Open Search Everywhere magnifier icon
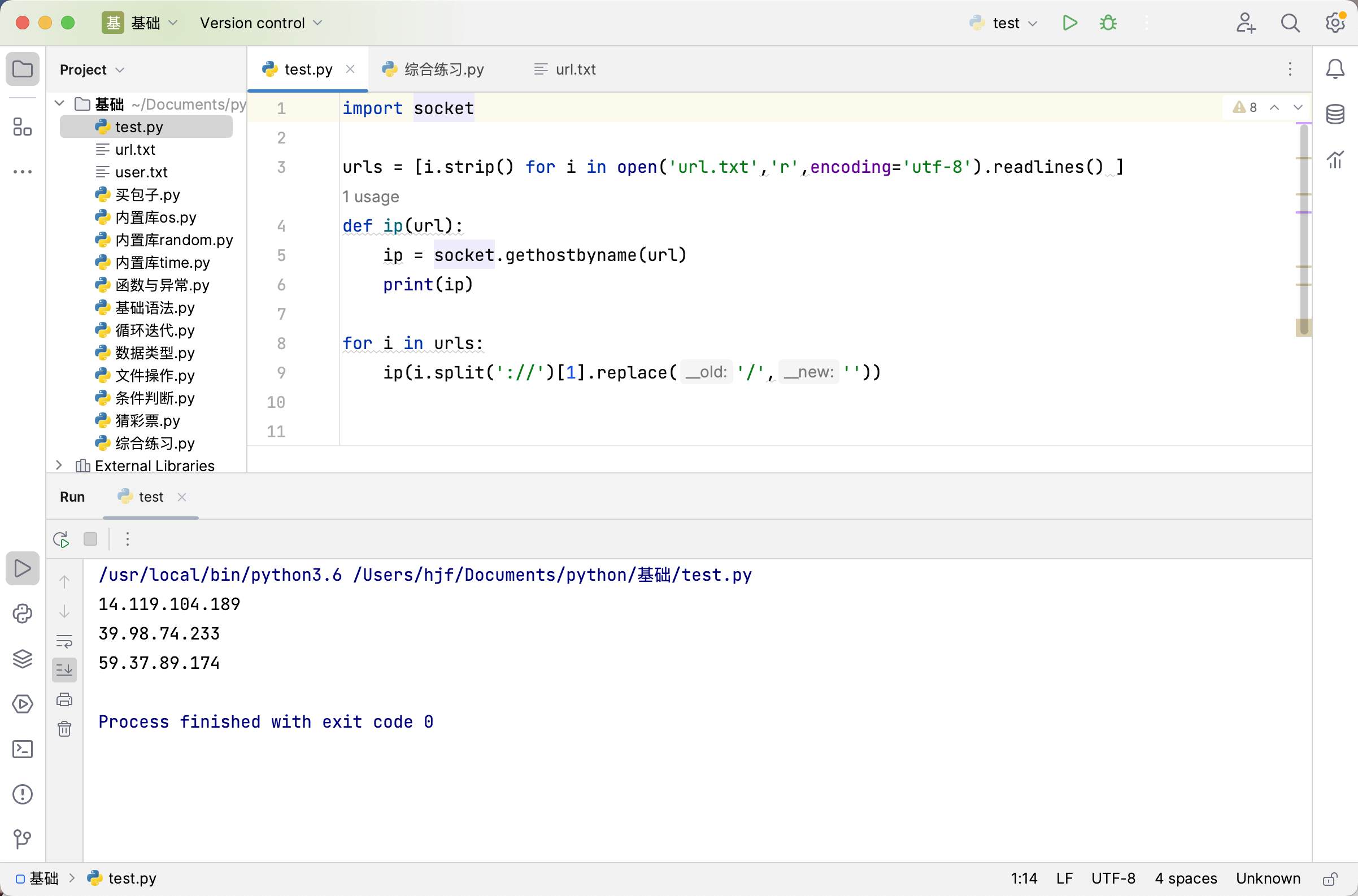Viewport: 1358px width, 896px height. pos(1290,23)
